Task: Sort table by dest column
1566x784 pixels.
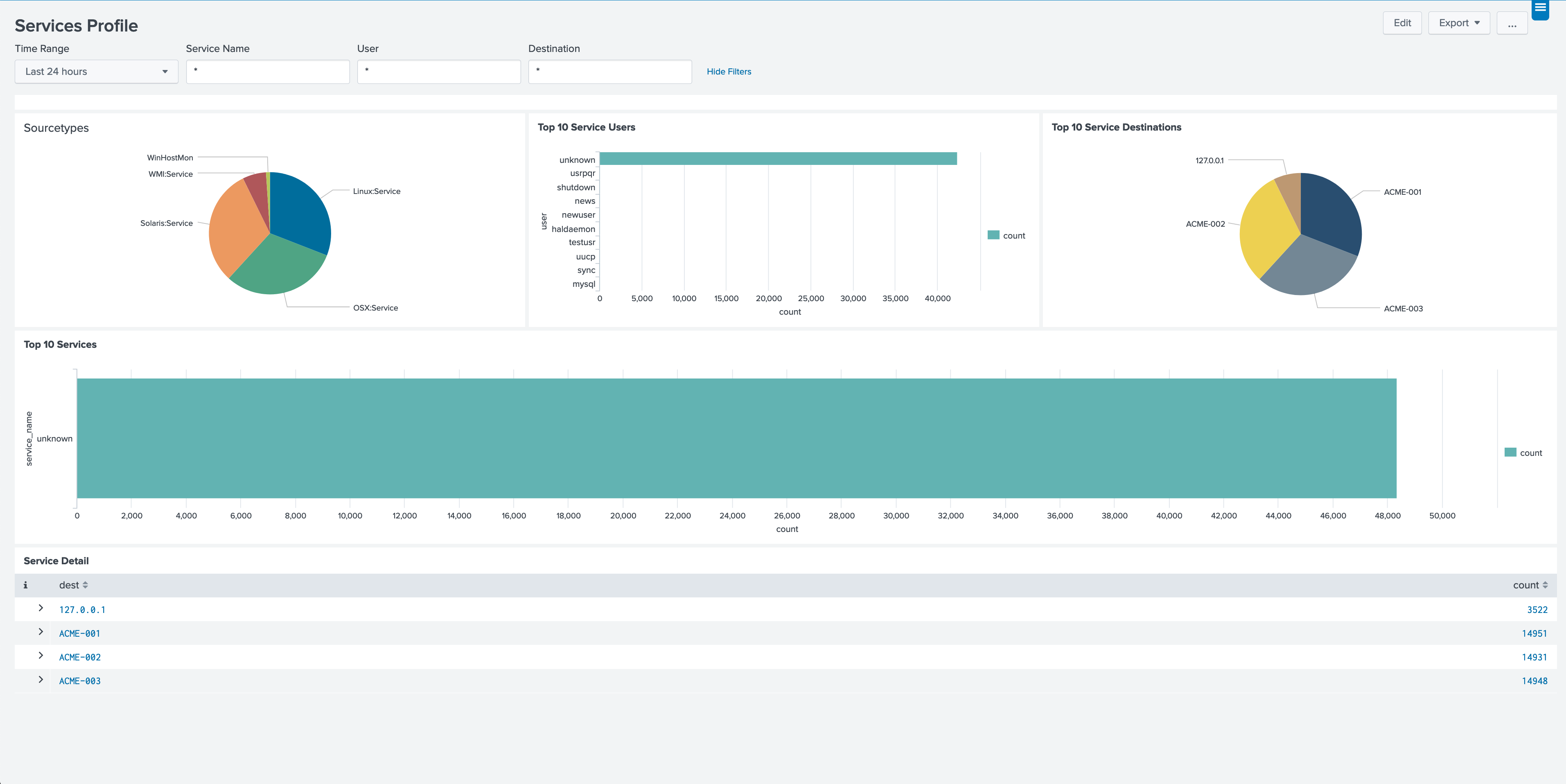Action: coord(74,585)
